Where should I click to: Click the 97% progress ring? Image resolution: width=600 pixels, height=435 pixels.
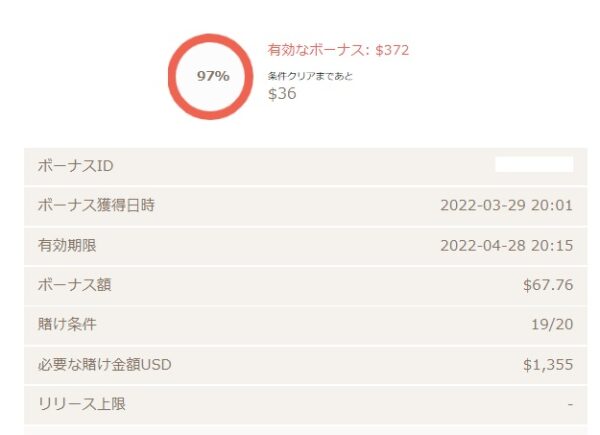tap(210, 77)
